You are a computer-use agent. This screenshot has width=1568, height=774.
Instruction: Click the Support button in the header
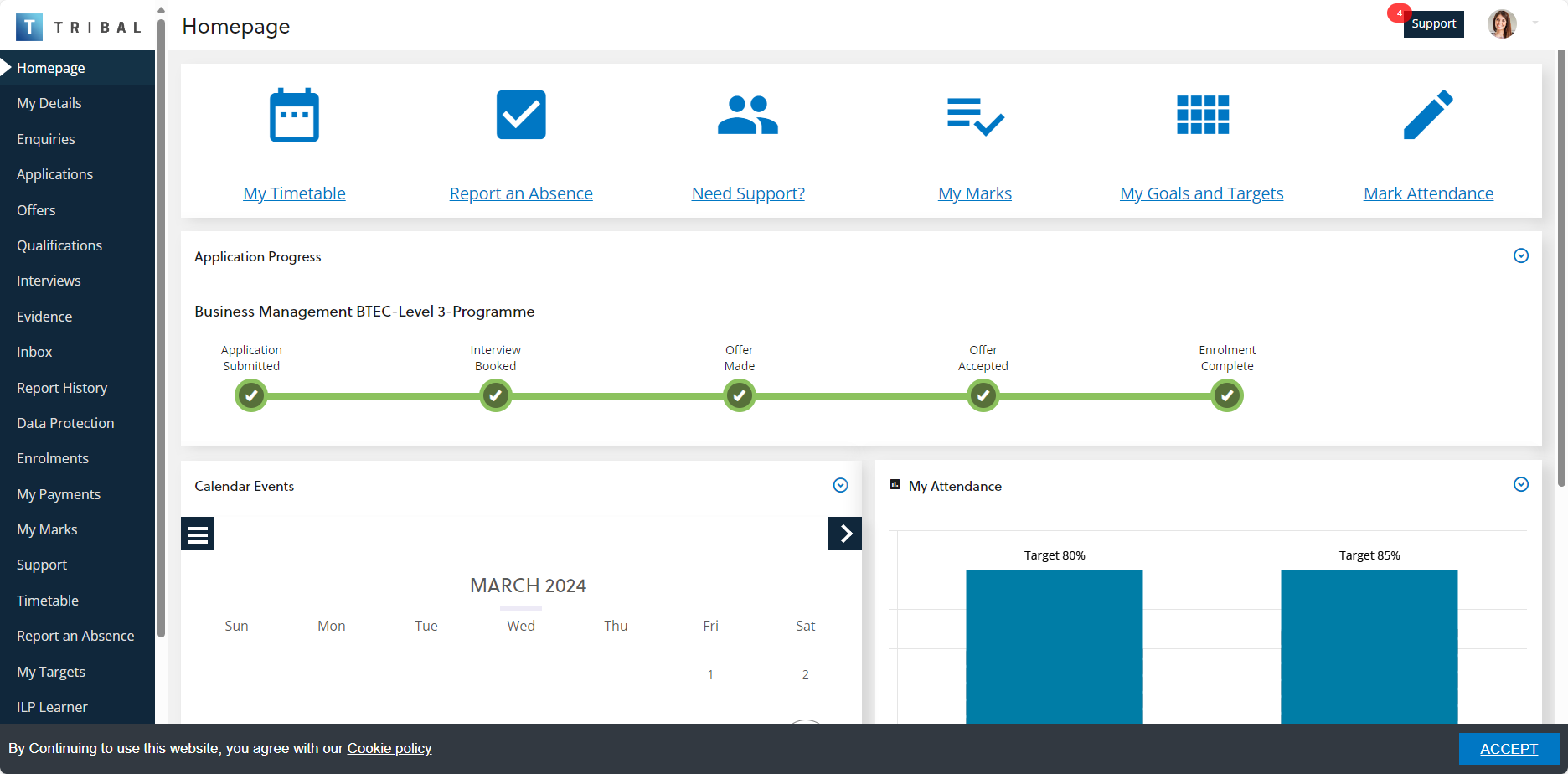pyautogui.click(x=1434, y=23)
